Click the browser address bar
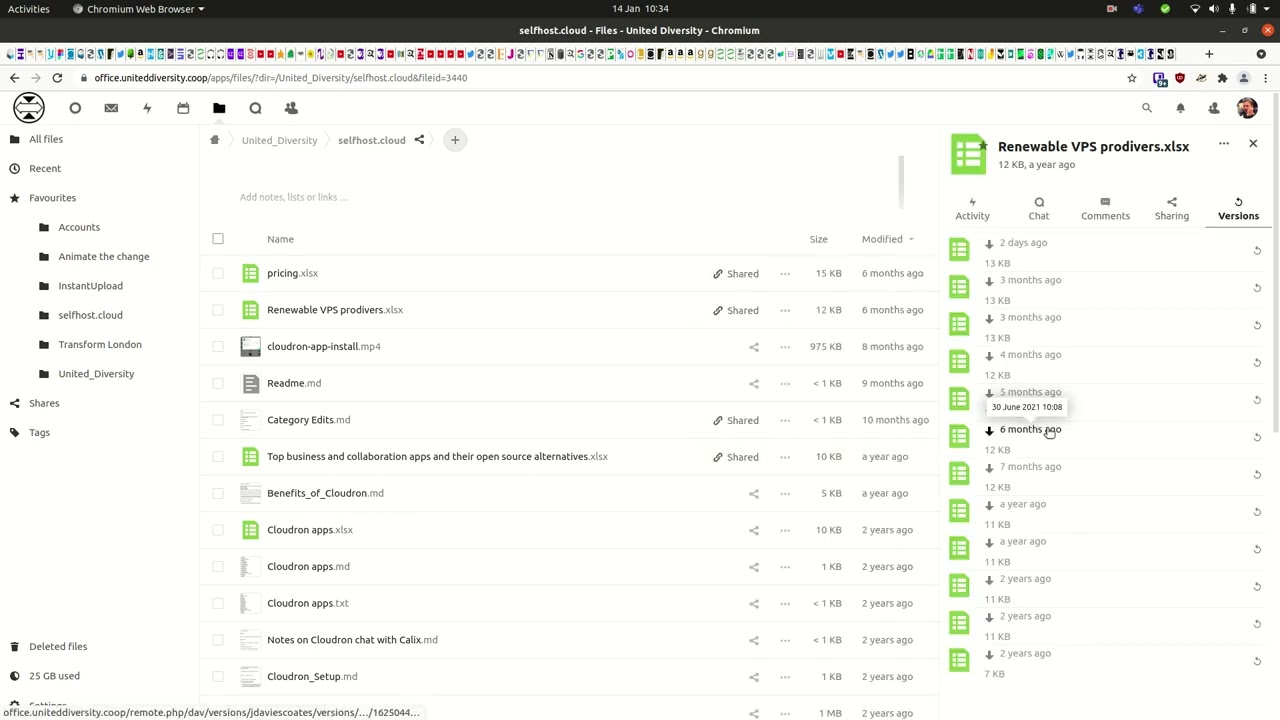Image resolution: width=1280 pixels, height=720 pixels. 600,78
